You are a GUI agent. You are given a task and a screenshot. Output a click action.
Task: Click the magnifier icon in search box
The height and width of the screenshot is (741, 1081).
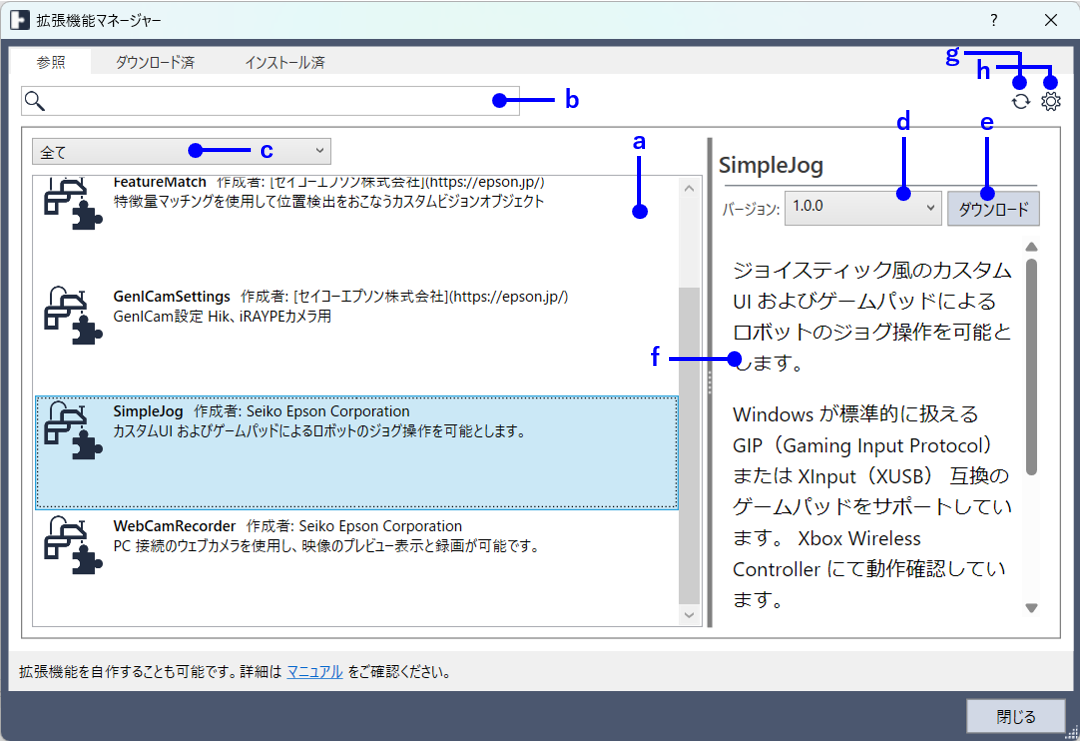point(35,100)
